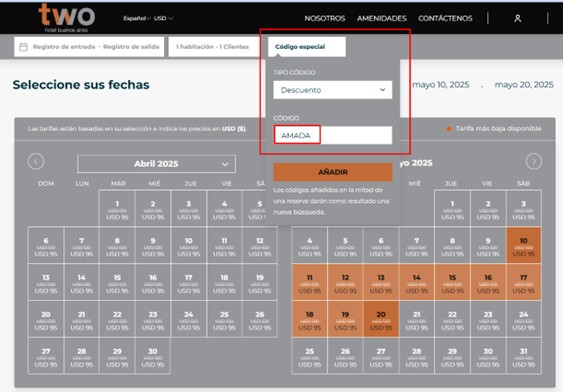Select May 24 in the calendar

(524, 319)
